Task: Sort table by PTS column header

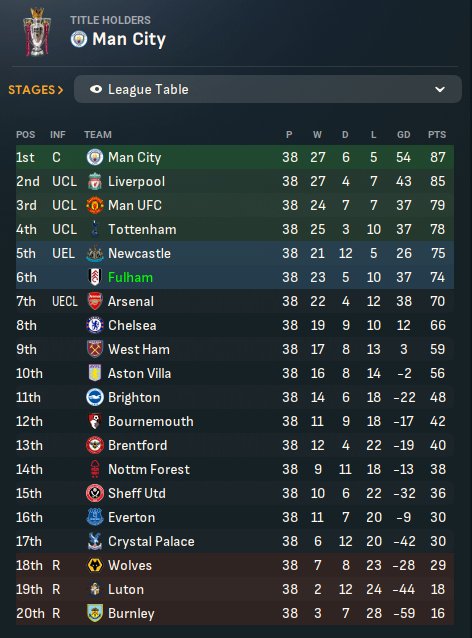Action: pyautogui.click(x=437, y=135)
